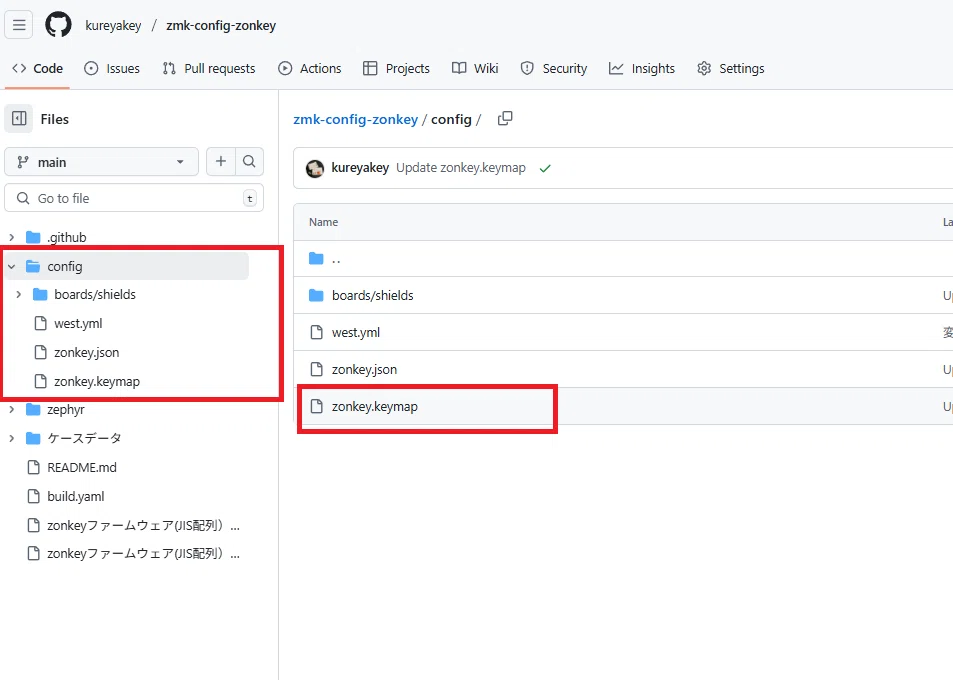Expand the ケースデータ folder chevron

tap(12, 438)
